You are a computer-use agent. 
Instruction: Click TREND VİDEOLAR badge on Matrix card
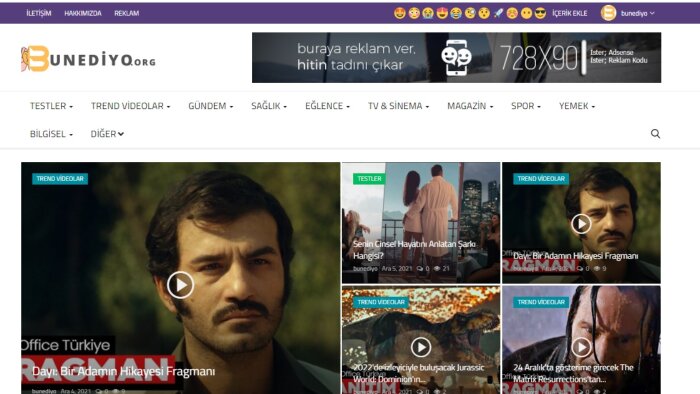click(541, 302)
